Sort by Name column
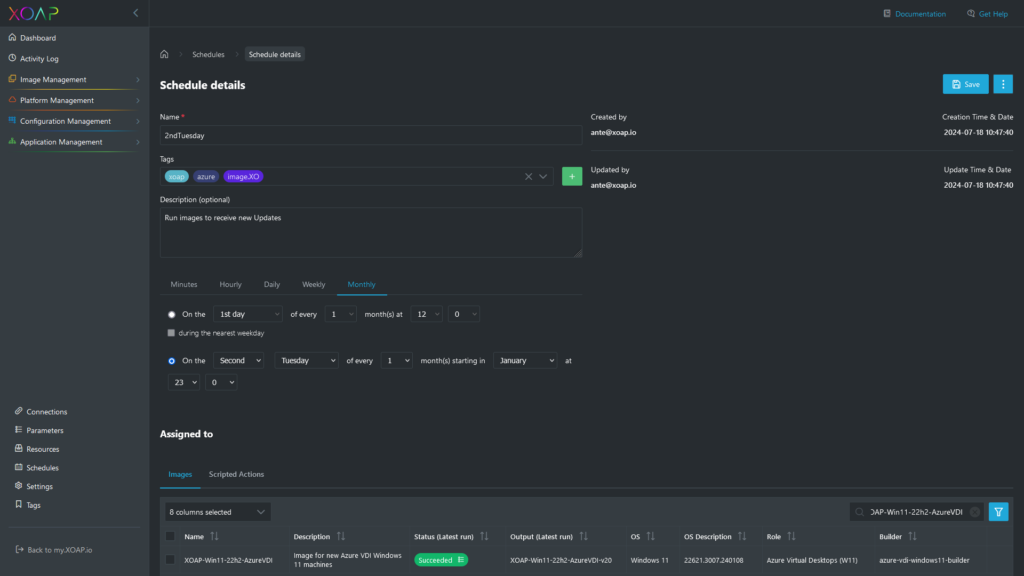Screen dimensions: 1024x576 pyautogui.click(x=214, y=537)
